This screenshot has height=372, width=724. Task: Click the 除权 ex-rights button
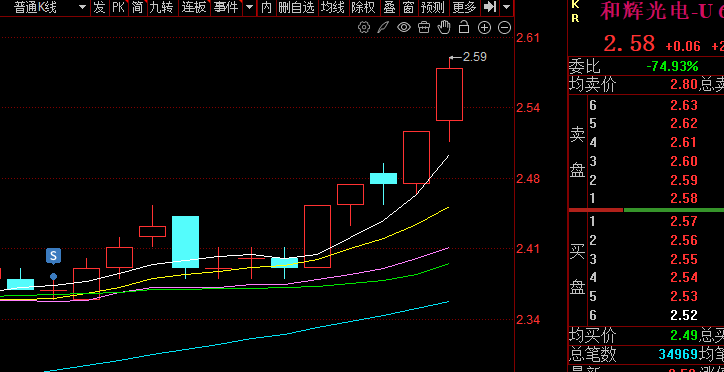point(363,7)
